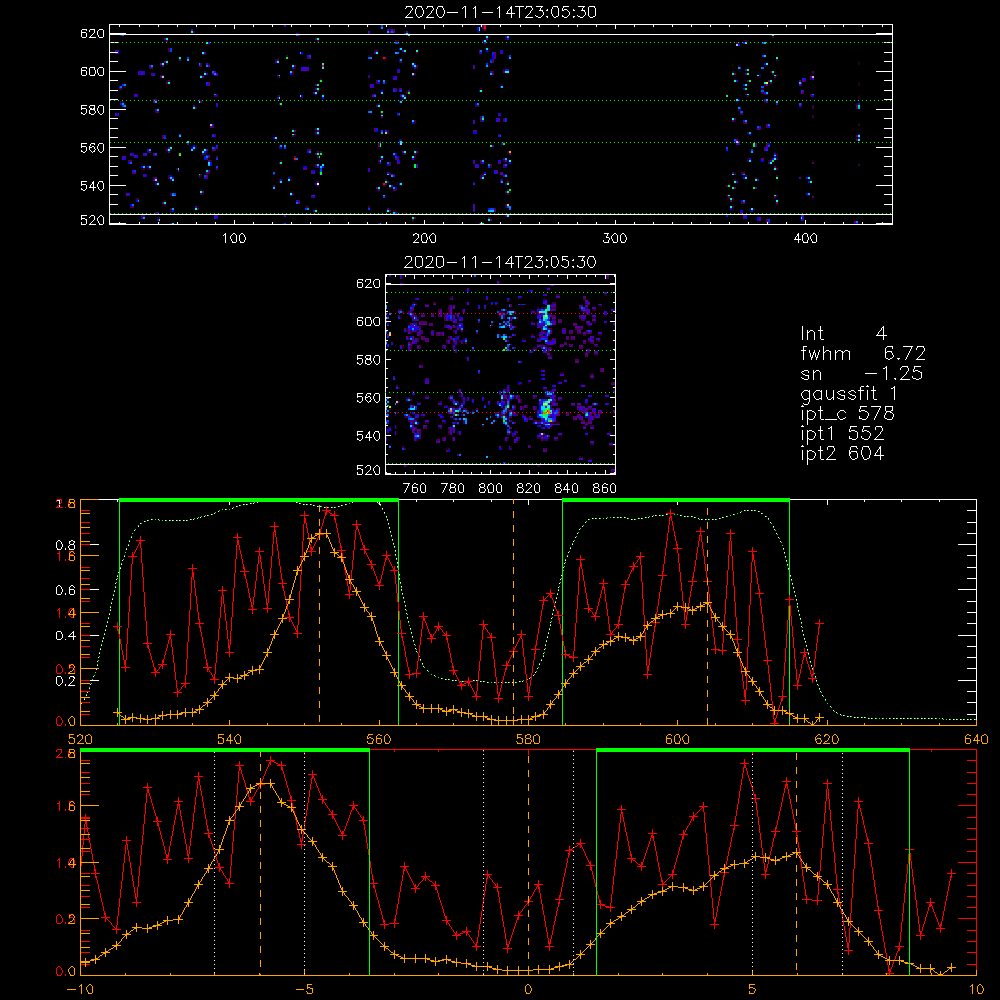Click x-axis label 400 under the top image

[805, 239]
